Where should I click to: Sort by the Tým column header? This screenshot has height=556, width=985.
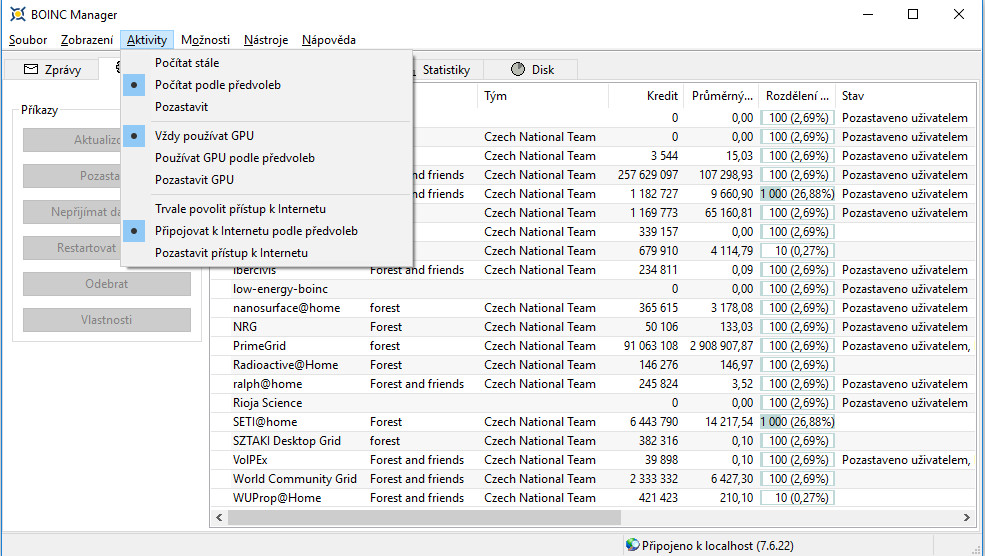tap(543, 95)
